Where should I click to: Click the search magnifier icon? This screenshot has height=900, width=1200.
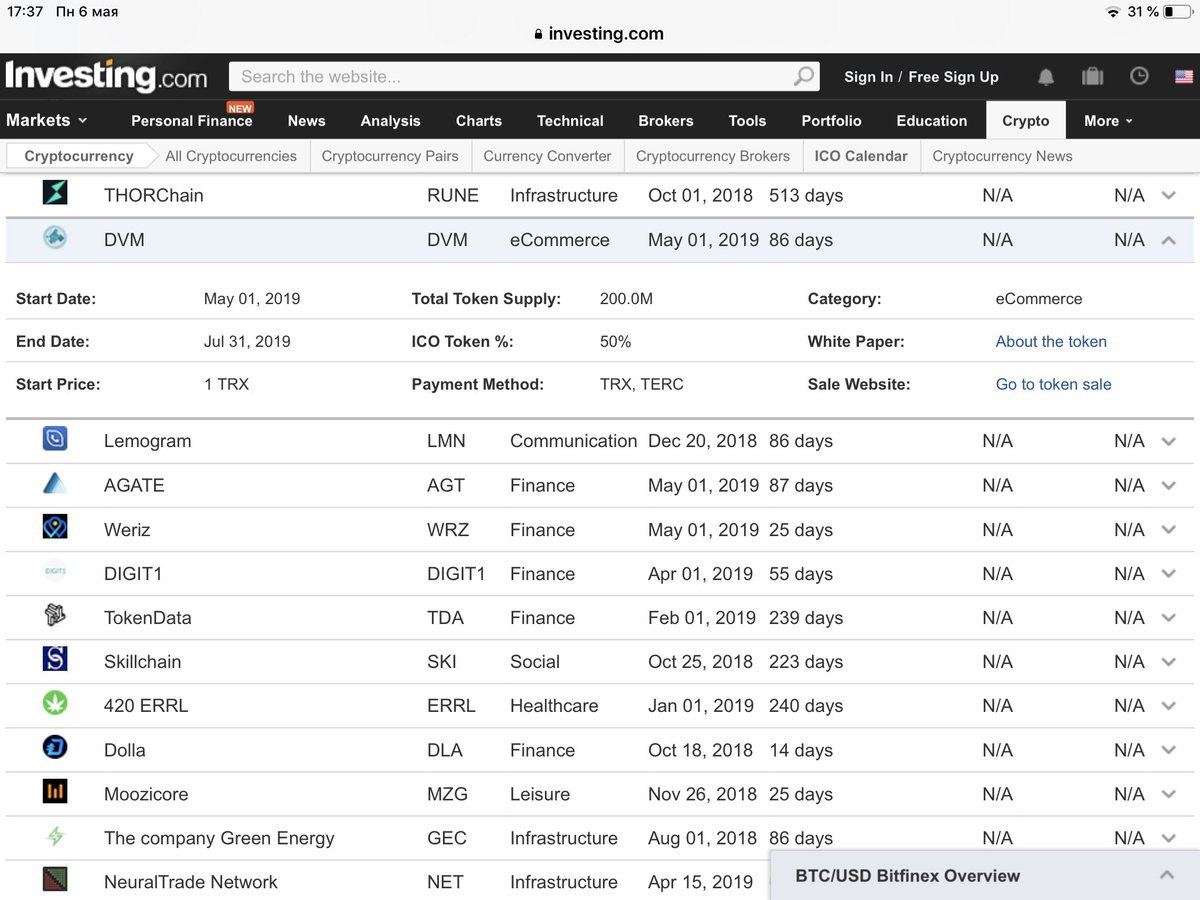pos(804,77)
